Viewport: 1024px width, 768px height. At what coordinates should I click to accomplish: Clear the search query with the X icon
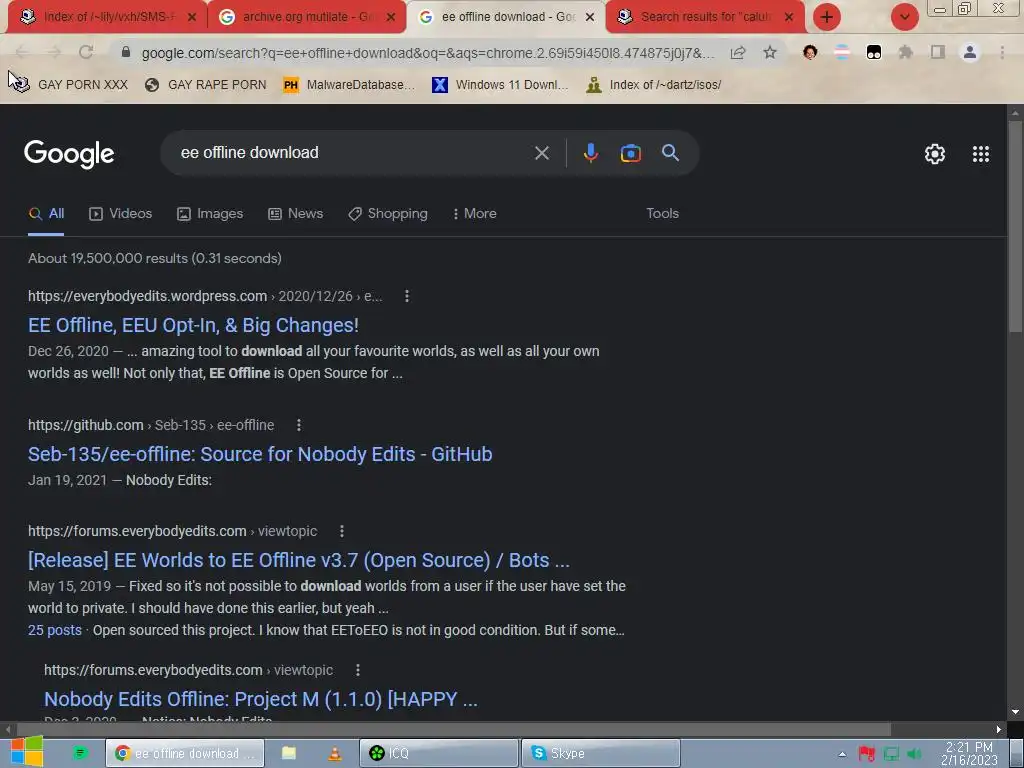[541, 153]
